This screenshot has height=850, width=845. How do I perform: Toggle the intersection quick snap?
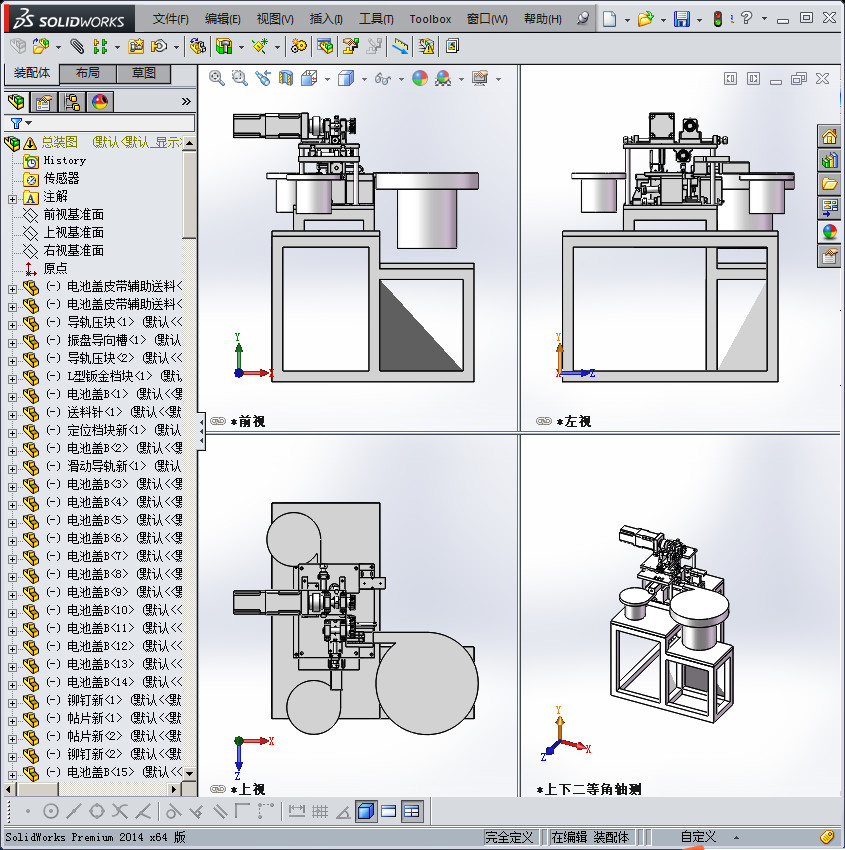click(x=120, y=811)
